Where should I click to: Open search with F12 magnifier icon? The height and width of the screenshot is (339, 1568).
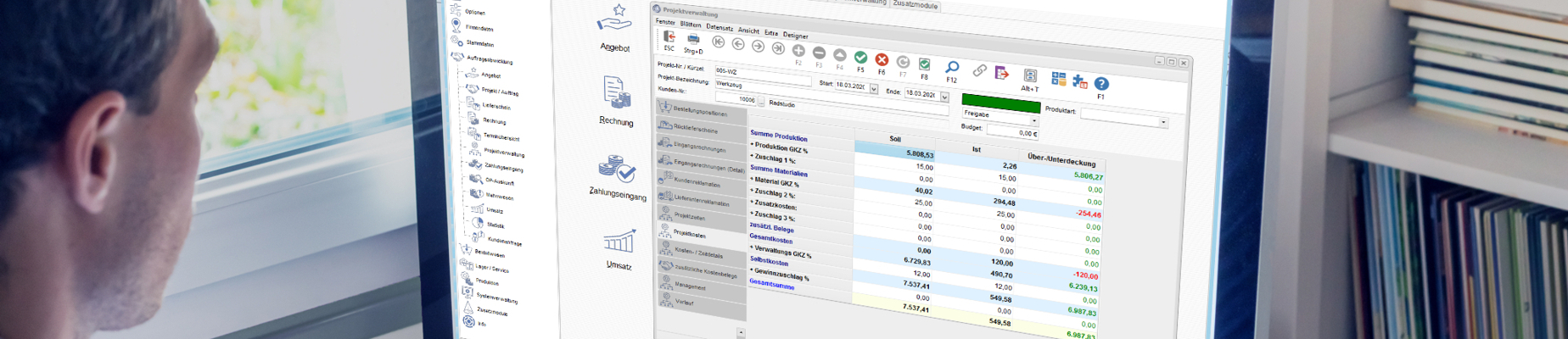click(952, 67)
